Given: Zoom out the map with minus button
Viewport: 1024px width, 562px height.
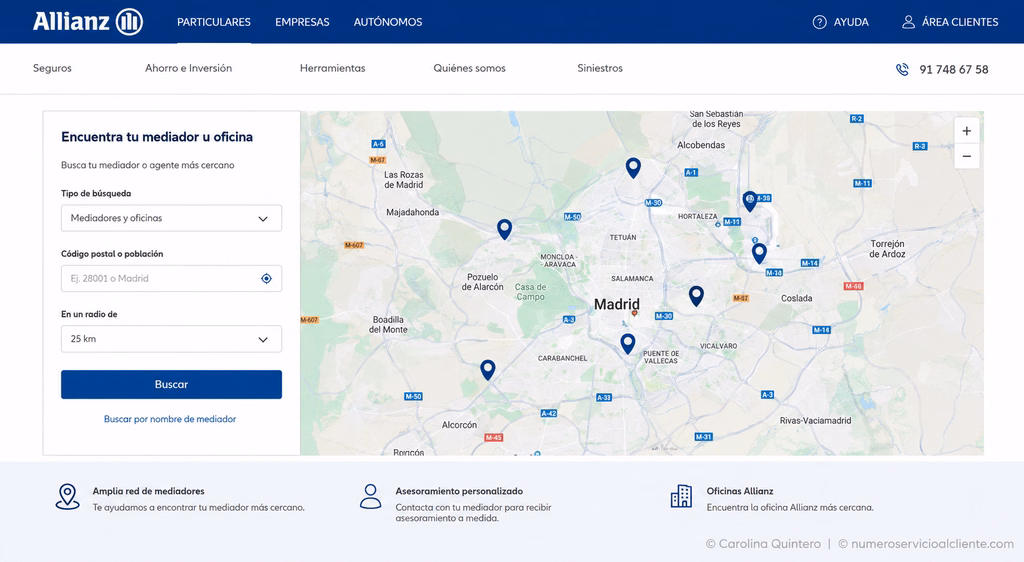Looking at the screenshot, I should [967, 157].
